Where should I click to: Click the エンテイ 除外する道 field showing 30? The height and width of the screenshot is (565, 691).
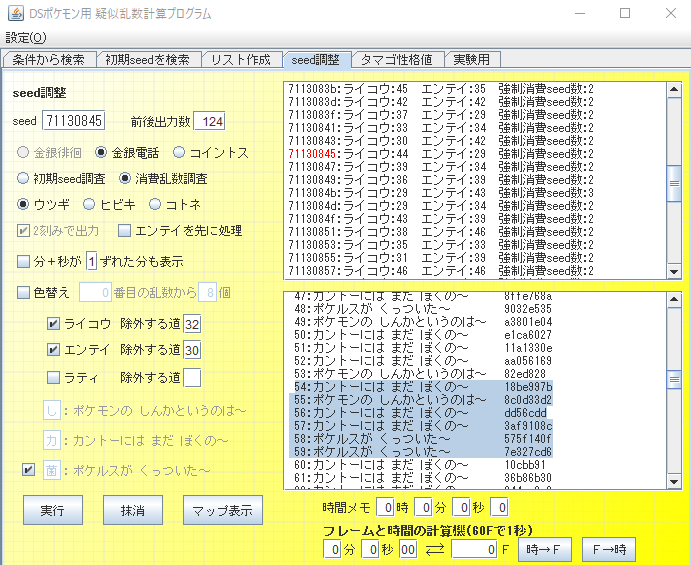192,350
